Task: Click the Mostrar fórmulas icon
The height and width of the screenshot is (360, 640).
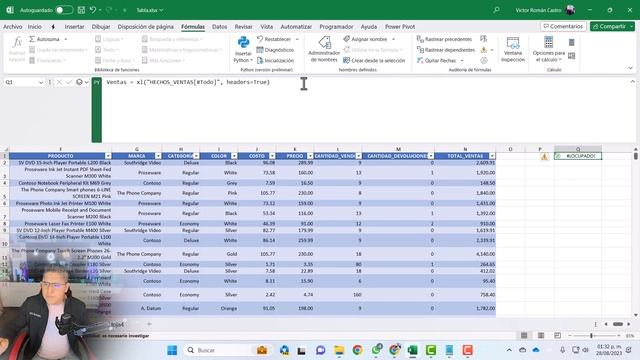Action: click(x=484, y=39)
